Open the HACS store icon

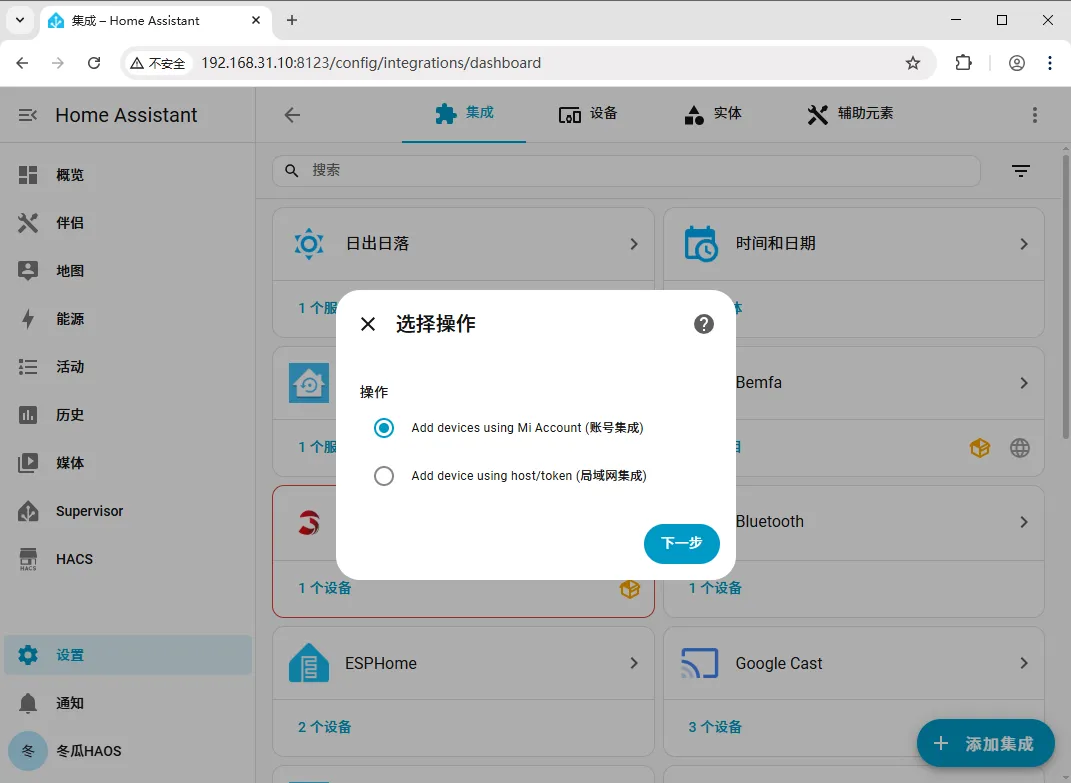[x=28, y=559]
